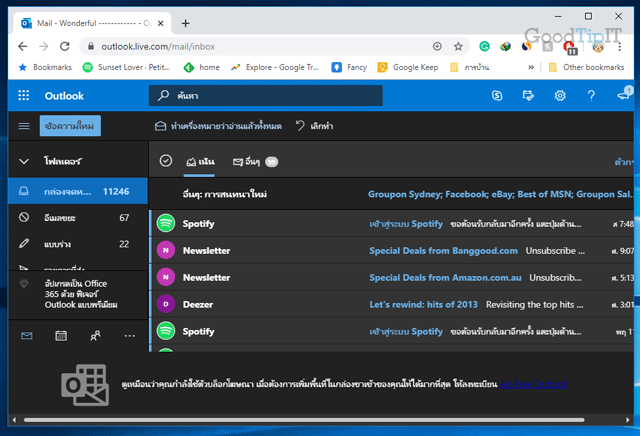
Task: Click the Amazon Newsletter sender avatar
Action: [166, 277]
